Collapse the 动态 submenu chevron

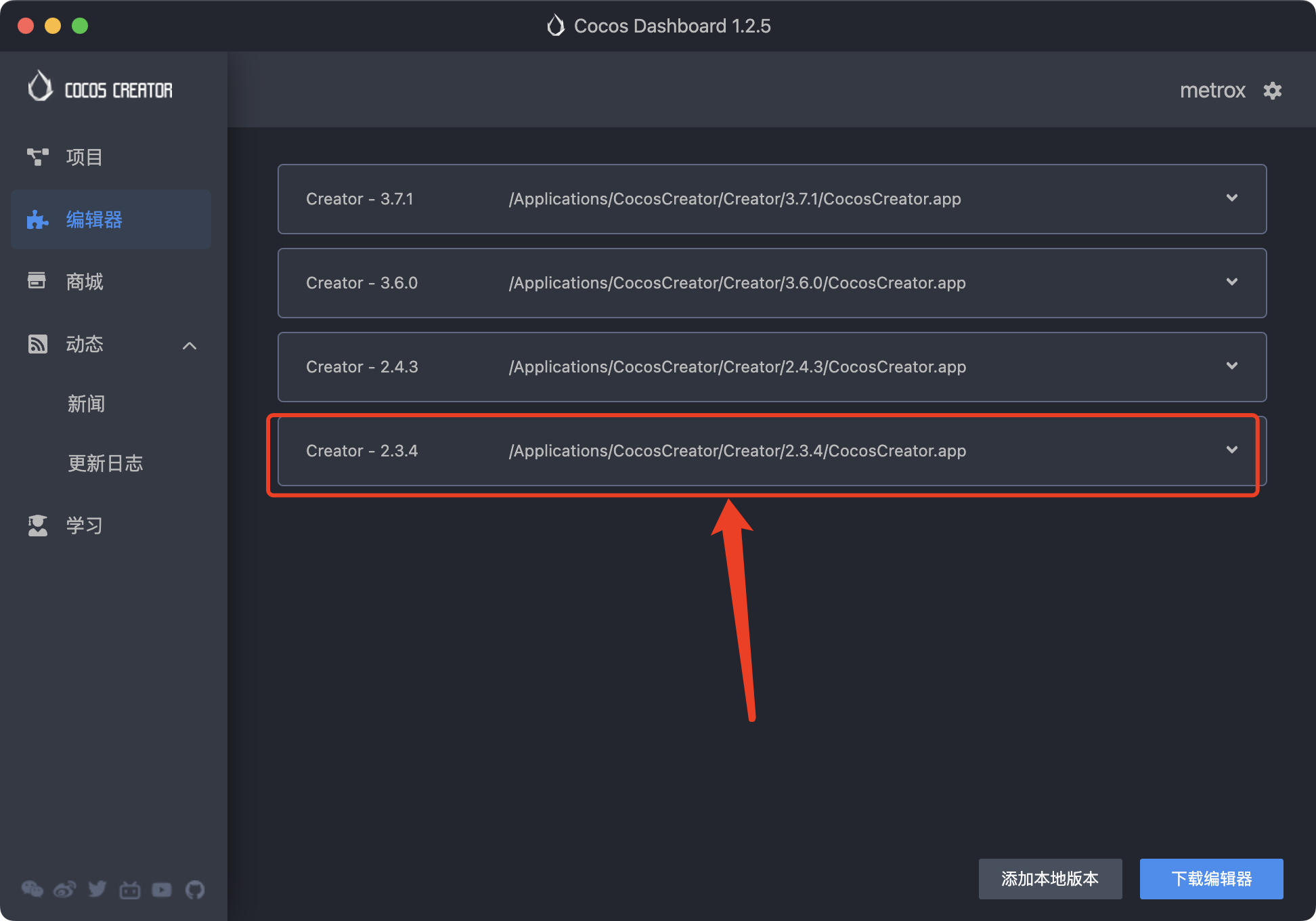click(190, 345)
